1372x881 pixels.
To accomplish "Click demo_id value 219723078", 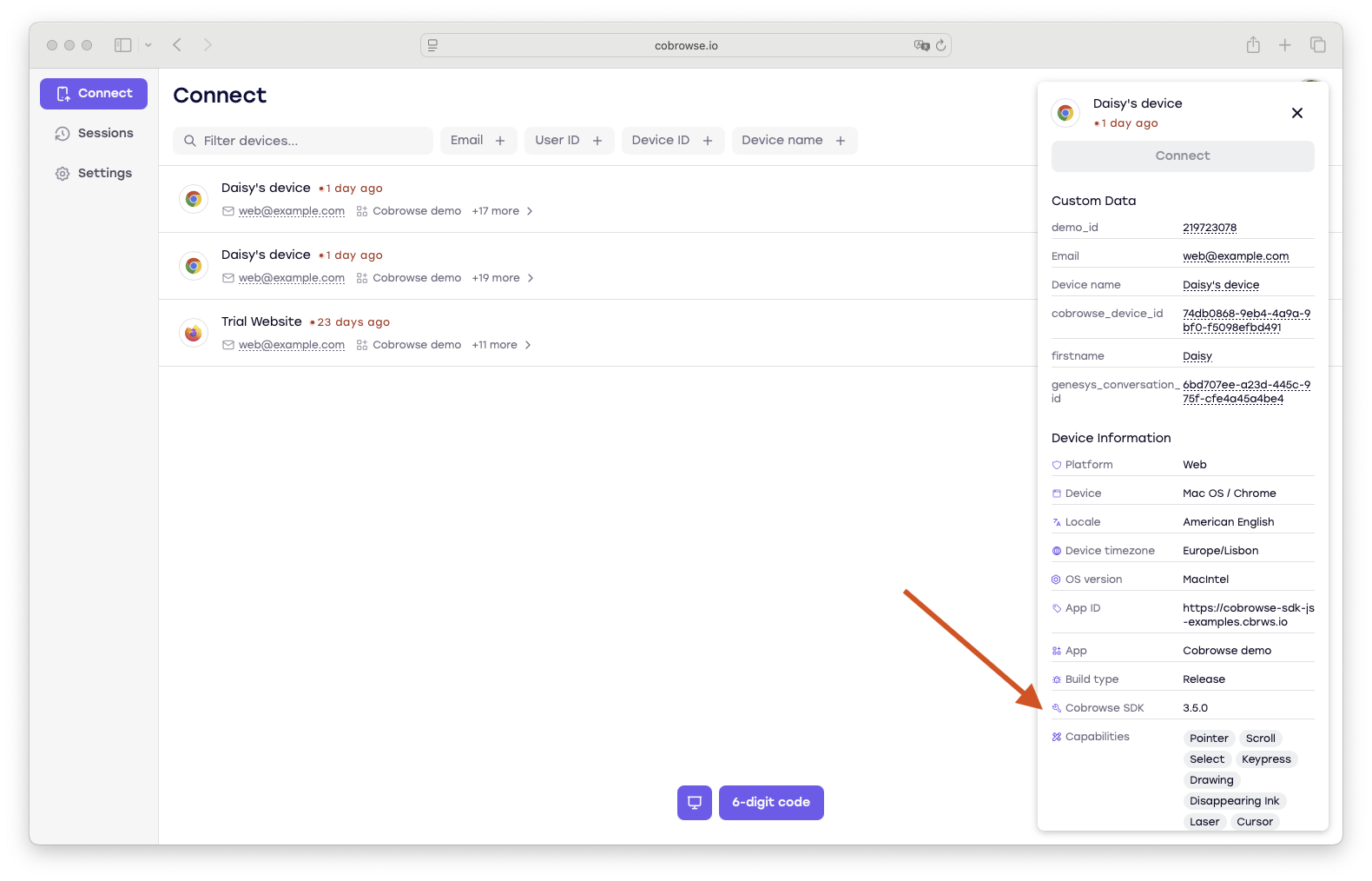I will pyautogui.click(x=1210, y=228).
